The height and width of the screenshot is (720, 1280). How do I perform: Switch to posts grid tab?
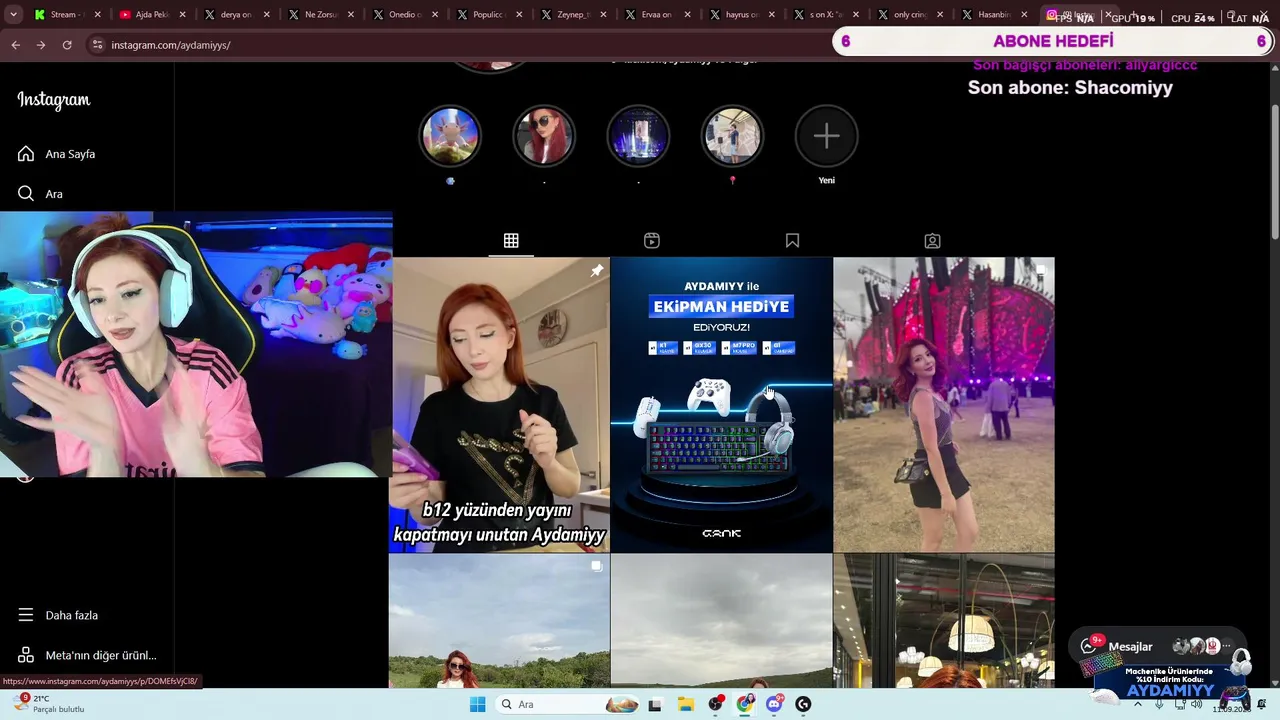pos(511,241)
